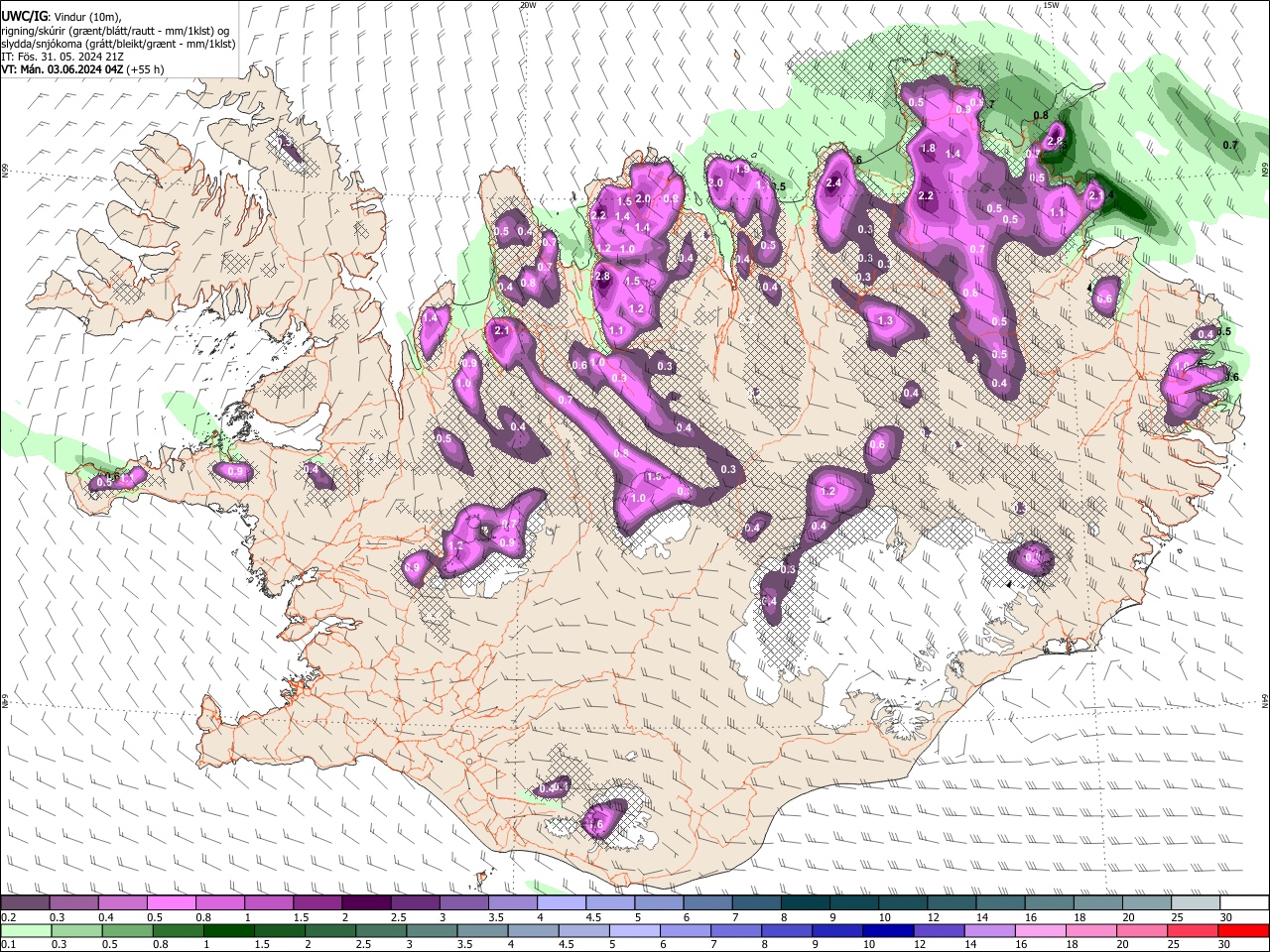The width and height of the screenshot is (1270, 952).
Task: Click the 20W longitude label
Action: point(528,5)
